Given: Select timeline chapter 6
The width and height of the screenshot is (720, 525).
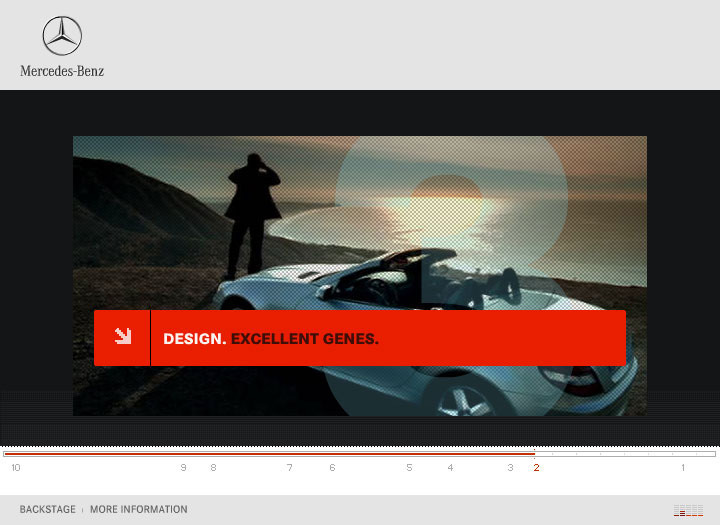Looking at the screenshot, I should (332, 468).
